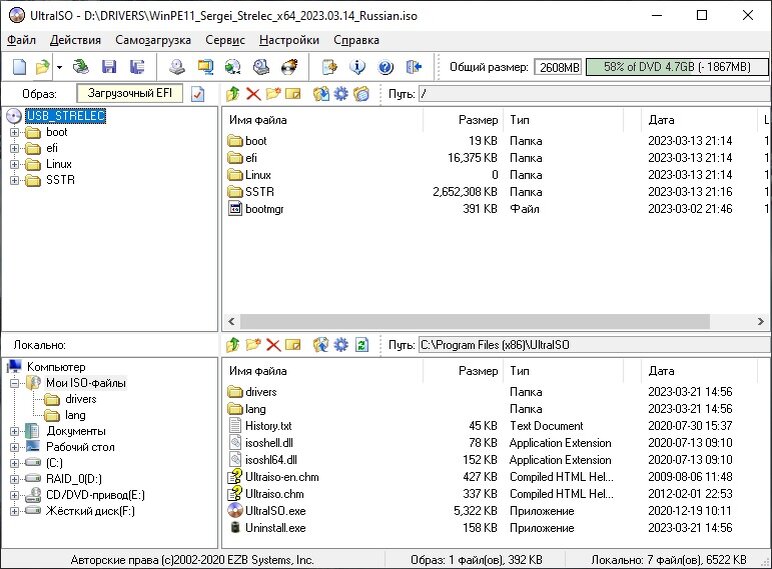This screenshot has width=772, height=569.
Task: Expand the Рабочий стол tree node
Action: point(14,447)
